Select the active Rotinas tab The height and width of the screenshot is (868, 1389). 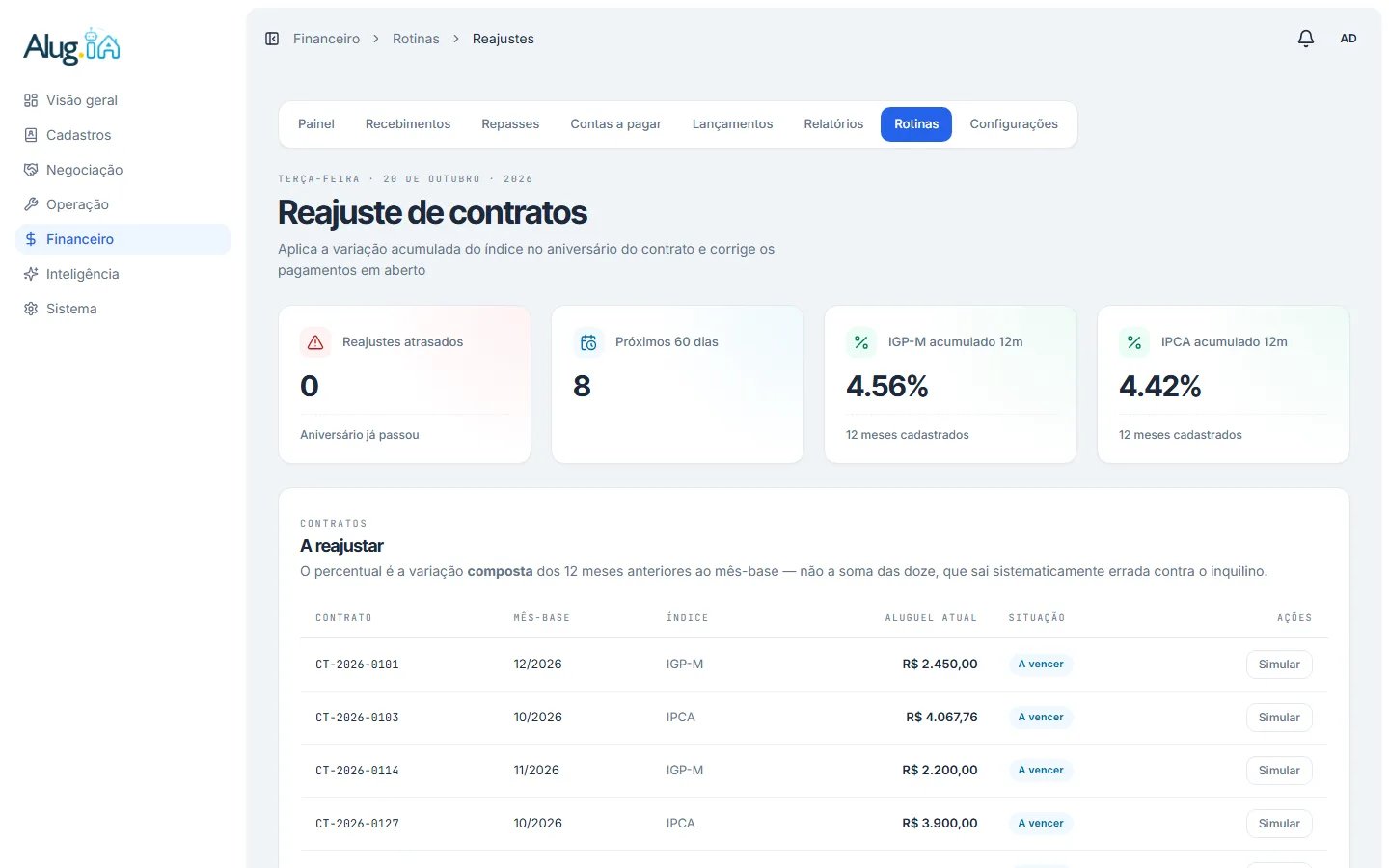coord(916,124)
